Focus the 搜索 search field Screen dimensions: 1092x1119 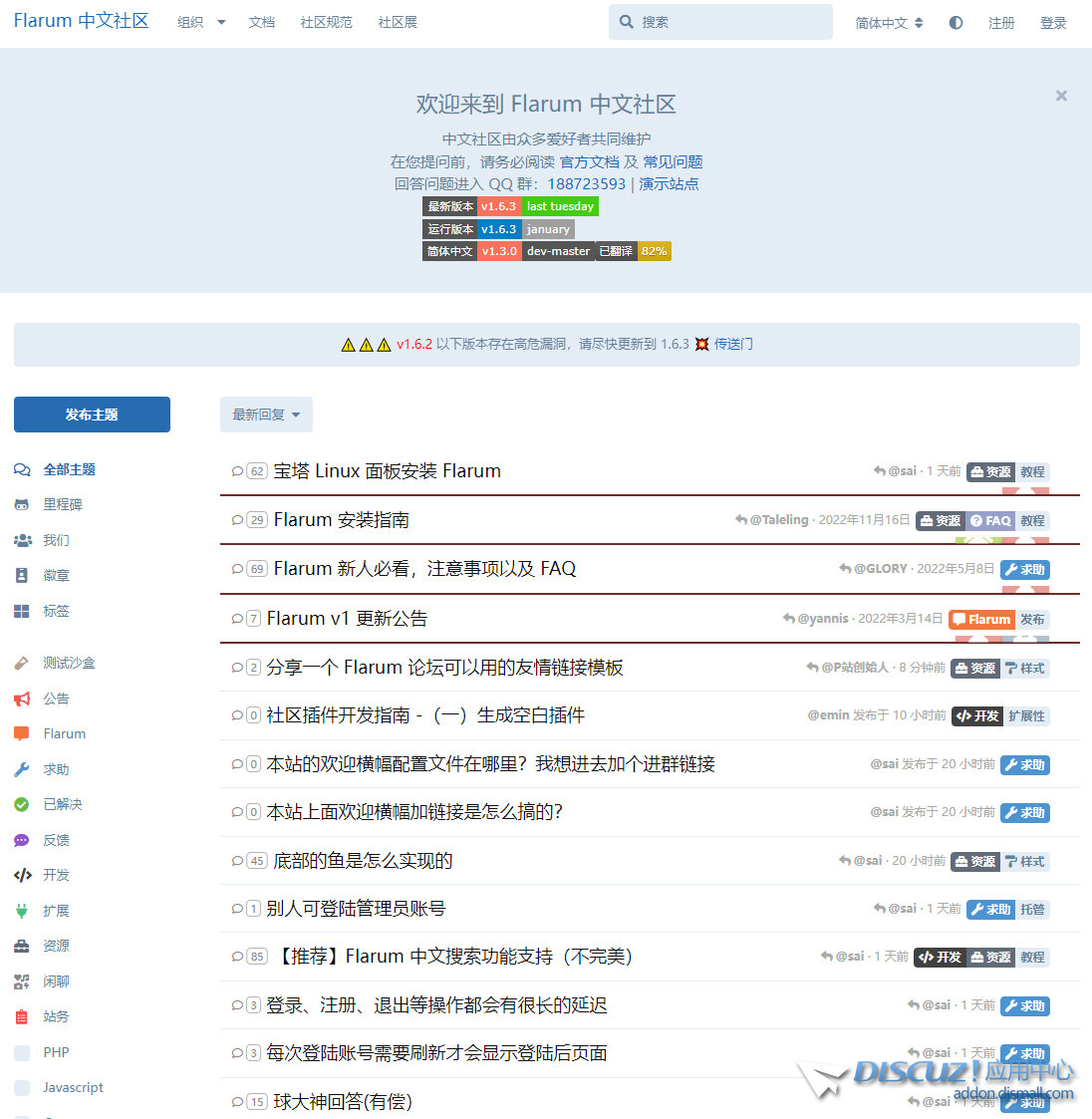click(x=720, y=22)
